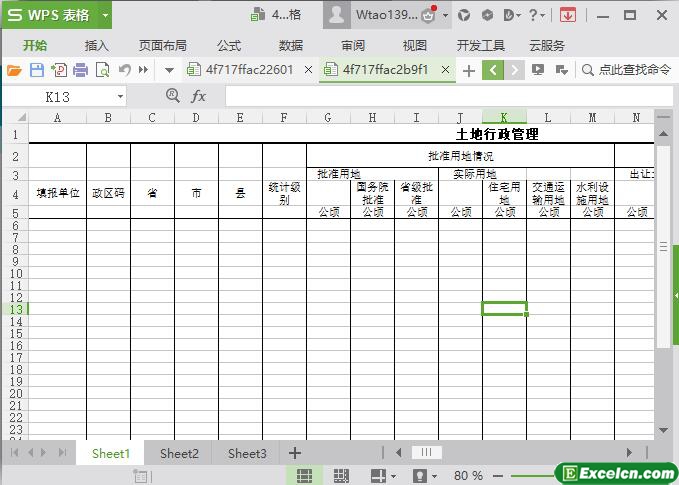679x485 pixels.
Task: Add a new sheet with plus icon
Action: point(295,453)
